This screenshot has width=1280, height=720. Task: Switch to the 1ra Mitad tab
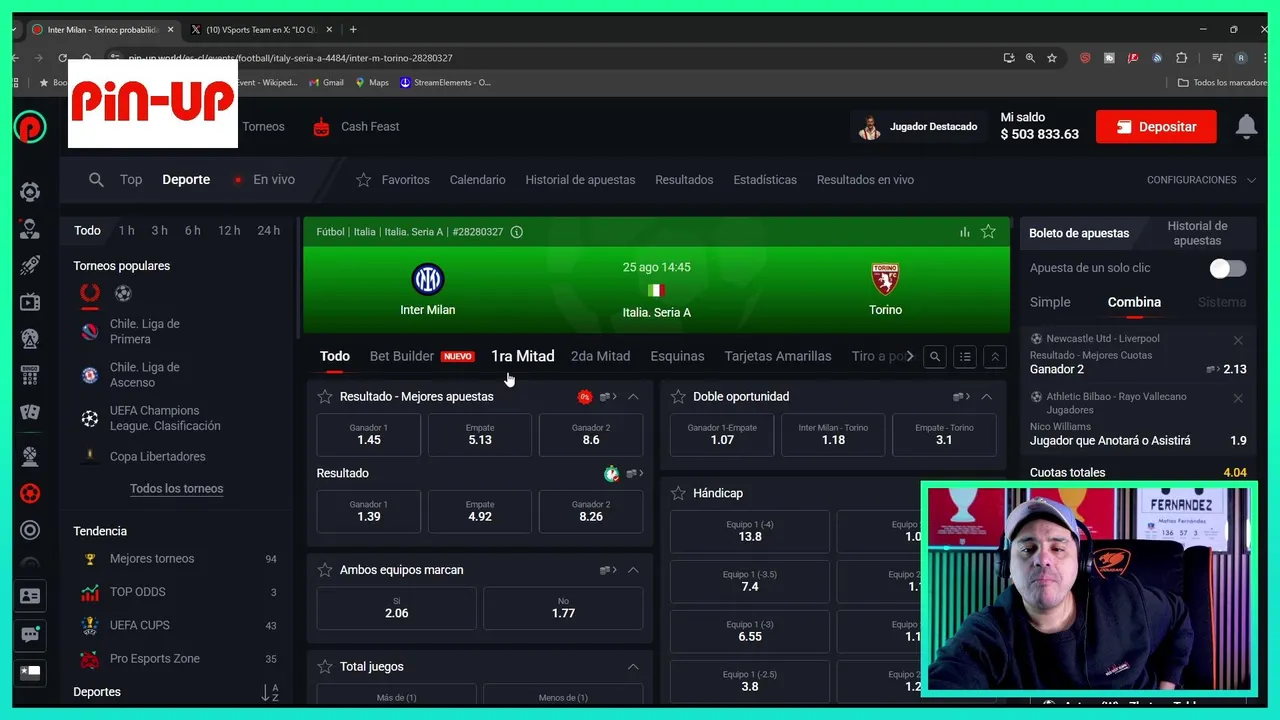pos(522,356)
